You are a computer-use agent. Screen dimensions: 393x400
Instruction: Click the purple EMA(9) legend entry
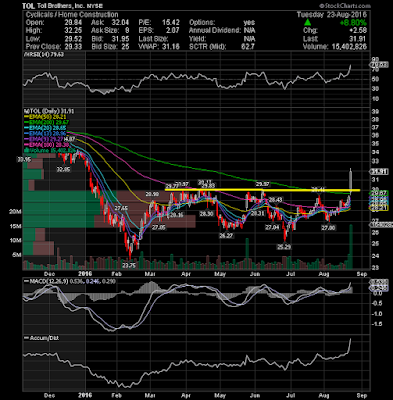[43, 139]
